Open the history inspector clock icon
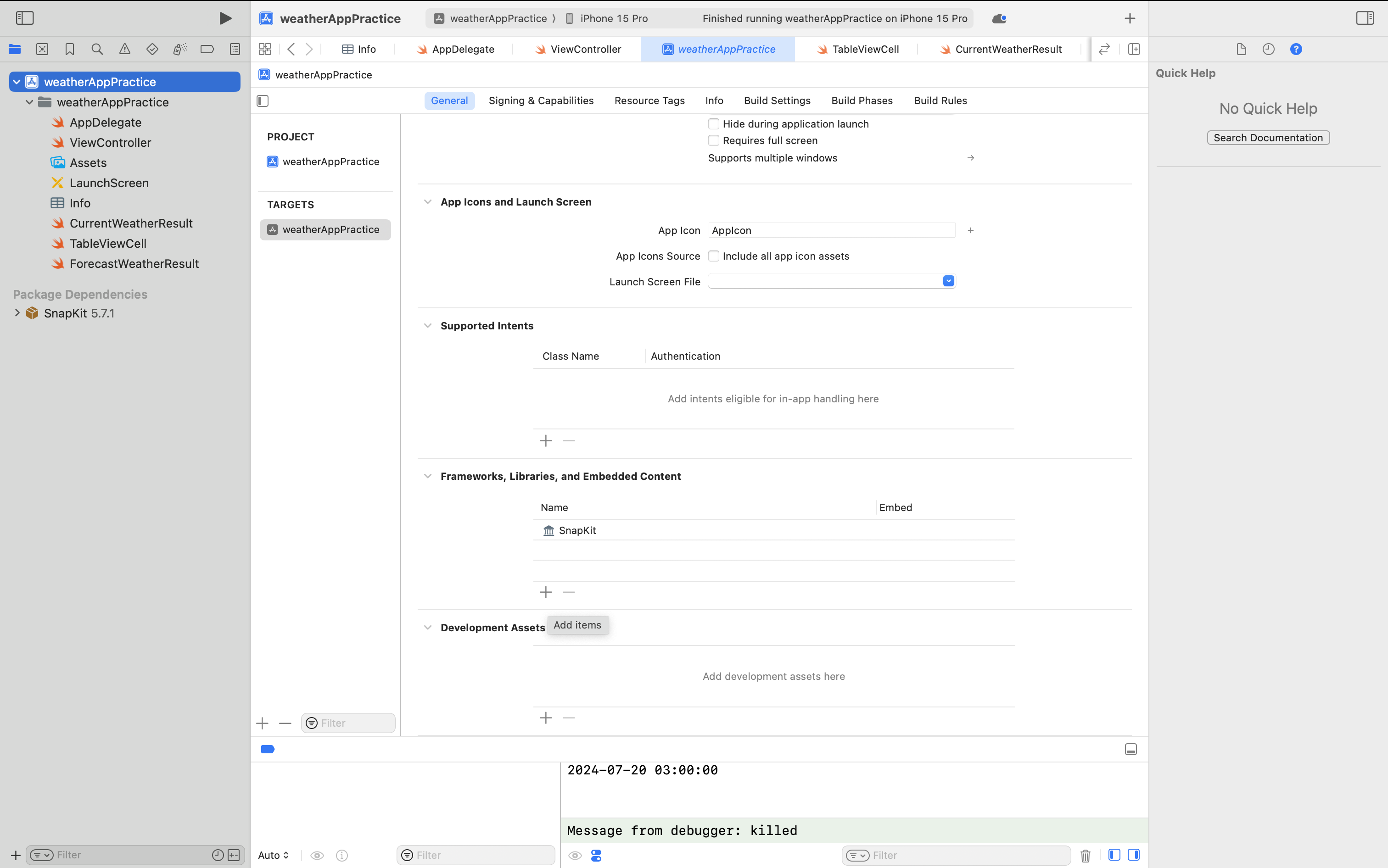The image size is (1388, 868). (x=1269, y=50)
